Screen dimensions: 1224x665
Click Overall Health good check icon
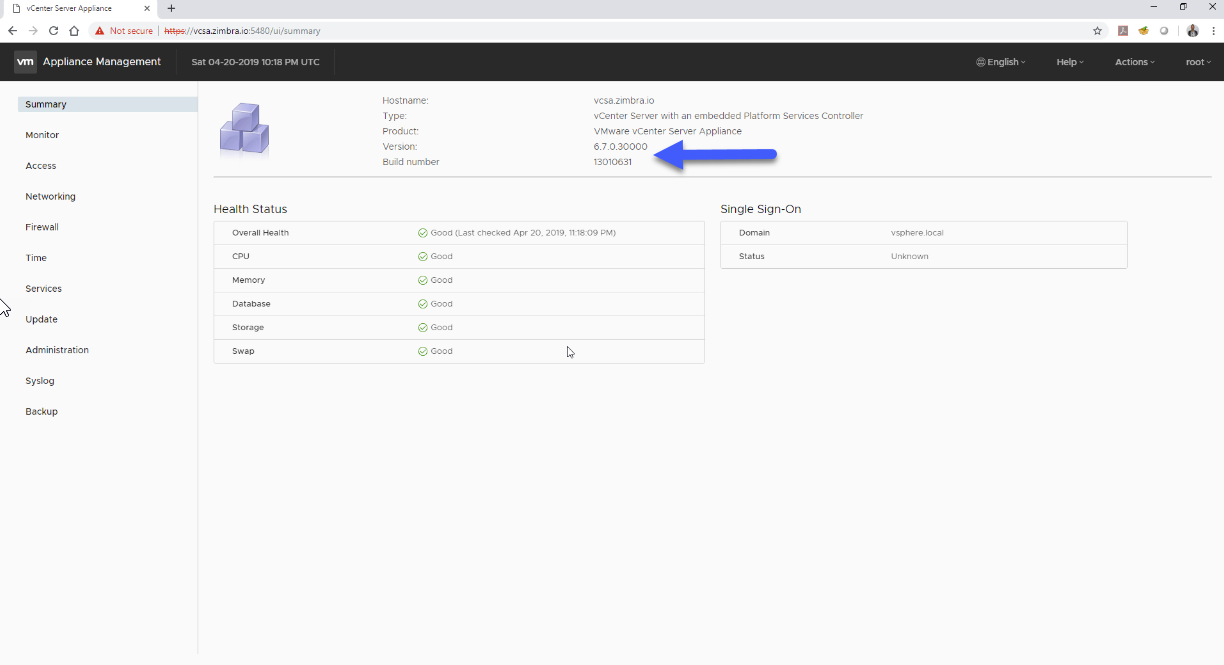(423, 233)
